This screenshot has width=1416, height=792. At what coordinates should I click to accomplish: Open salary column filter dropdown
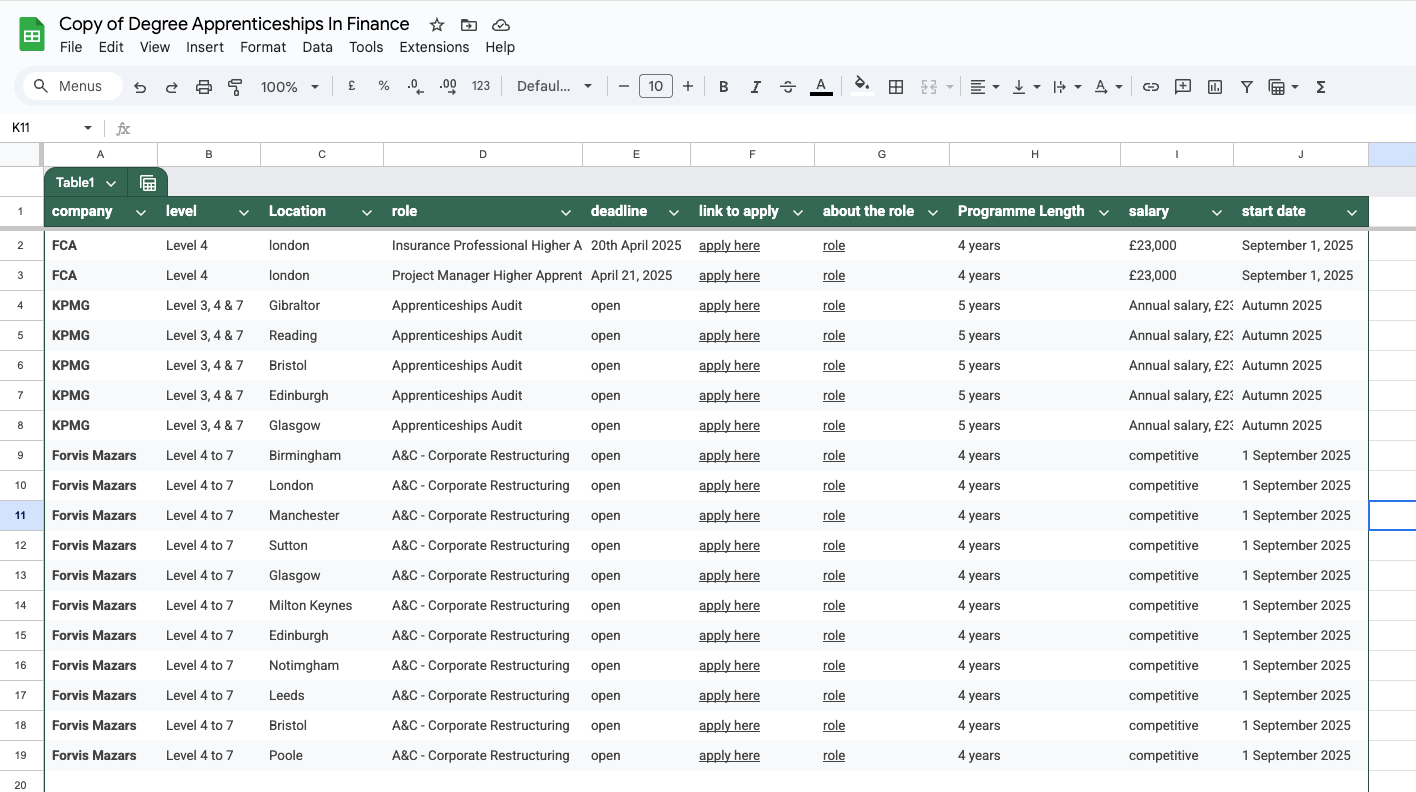[x=1217, y=212]
